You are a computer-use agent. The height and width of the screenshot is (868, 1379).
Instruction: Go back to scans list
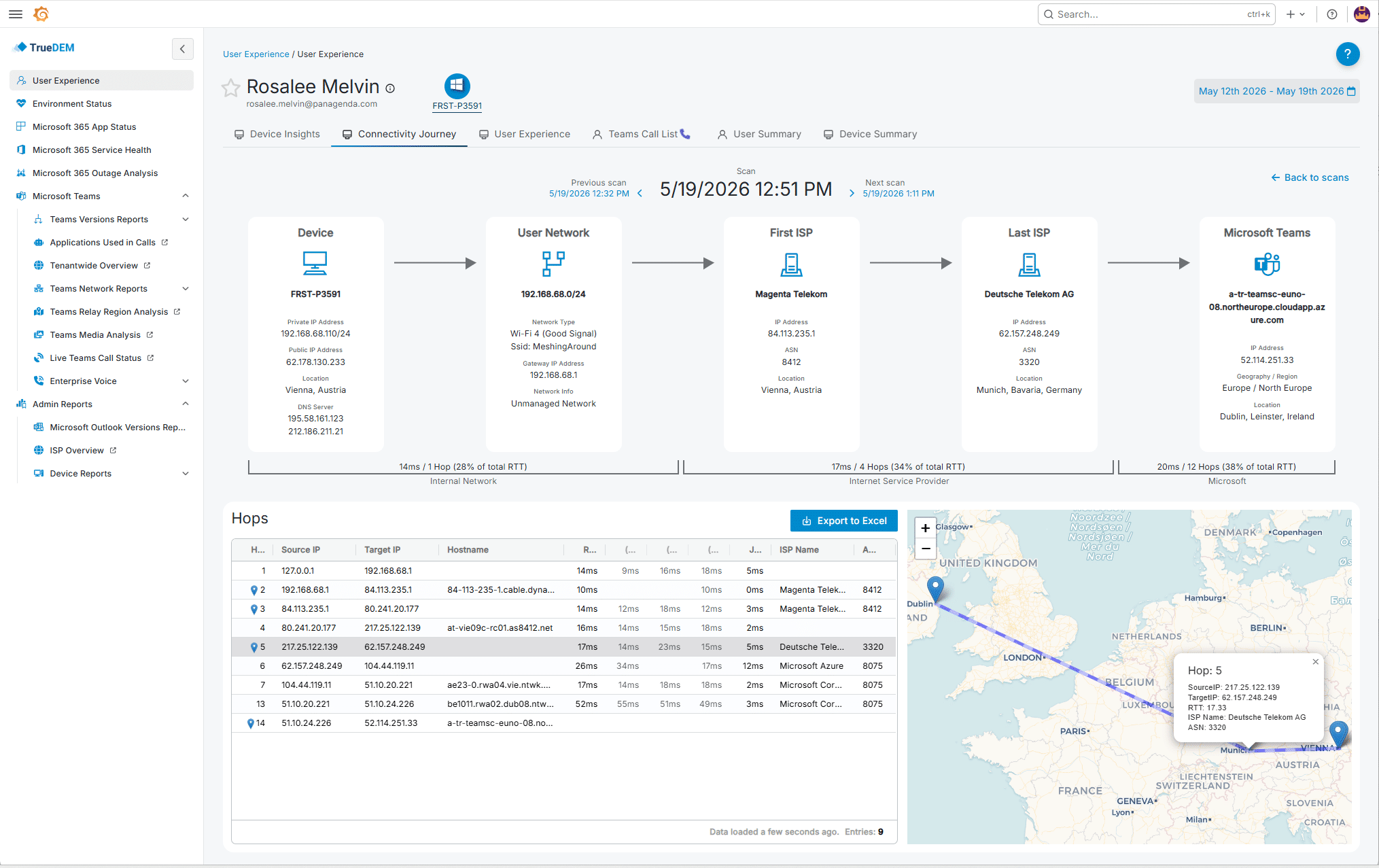[1310, 177]
